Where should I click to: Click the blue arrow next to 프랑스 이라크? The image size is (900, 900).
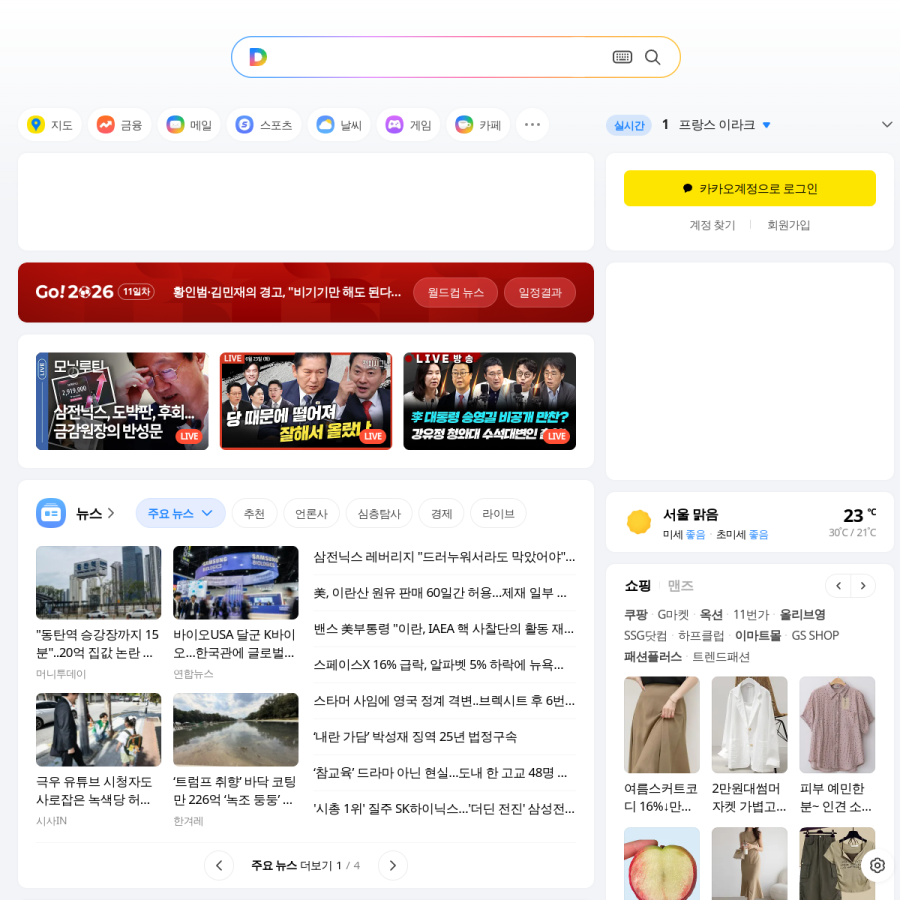(x=766, y=125)
